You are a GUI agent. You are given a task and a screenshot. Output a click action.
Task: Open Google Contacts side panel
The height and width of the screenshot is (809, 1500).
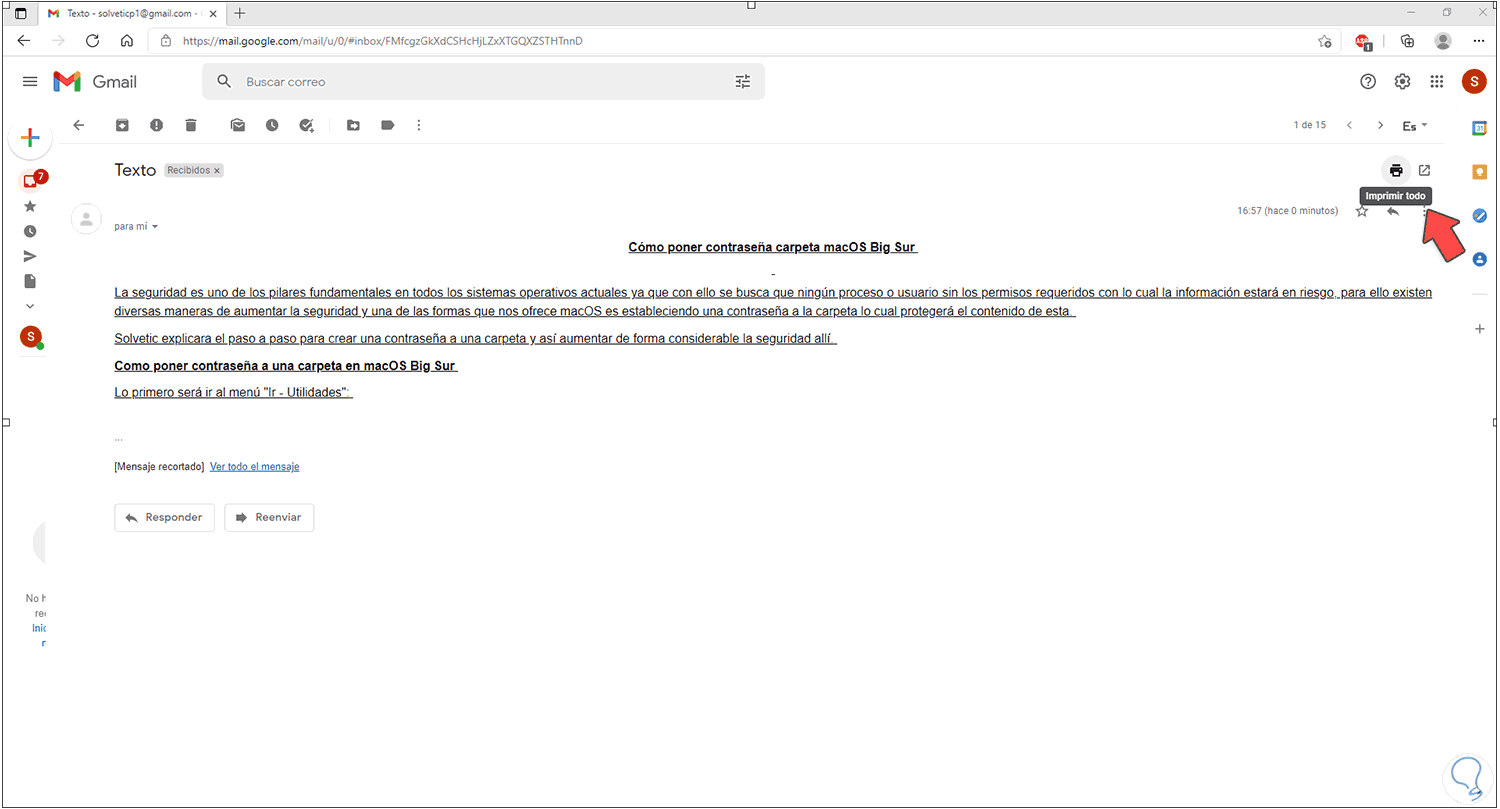(1480, 259)
